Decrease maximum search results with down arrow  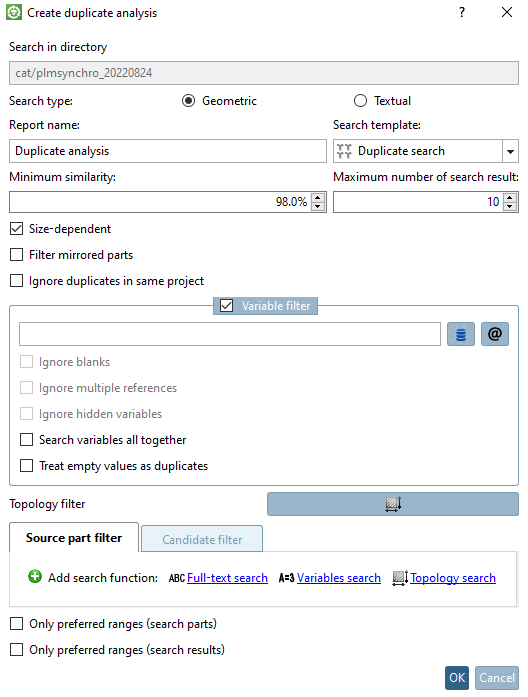[510, 206]
